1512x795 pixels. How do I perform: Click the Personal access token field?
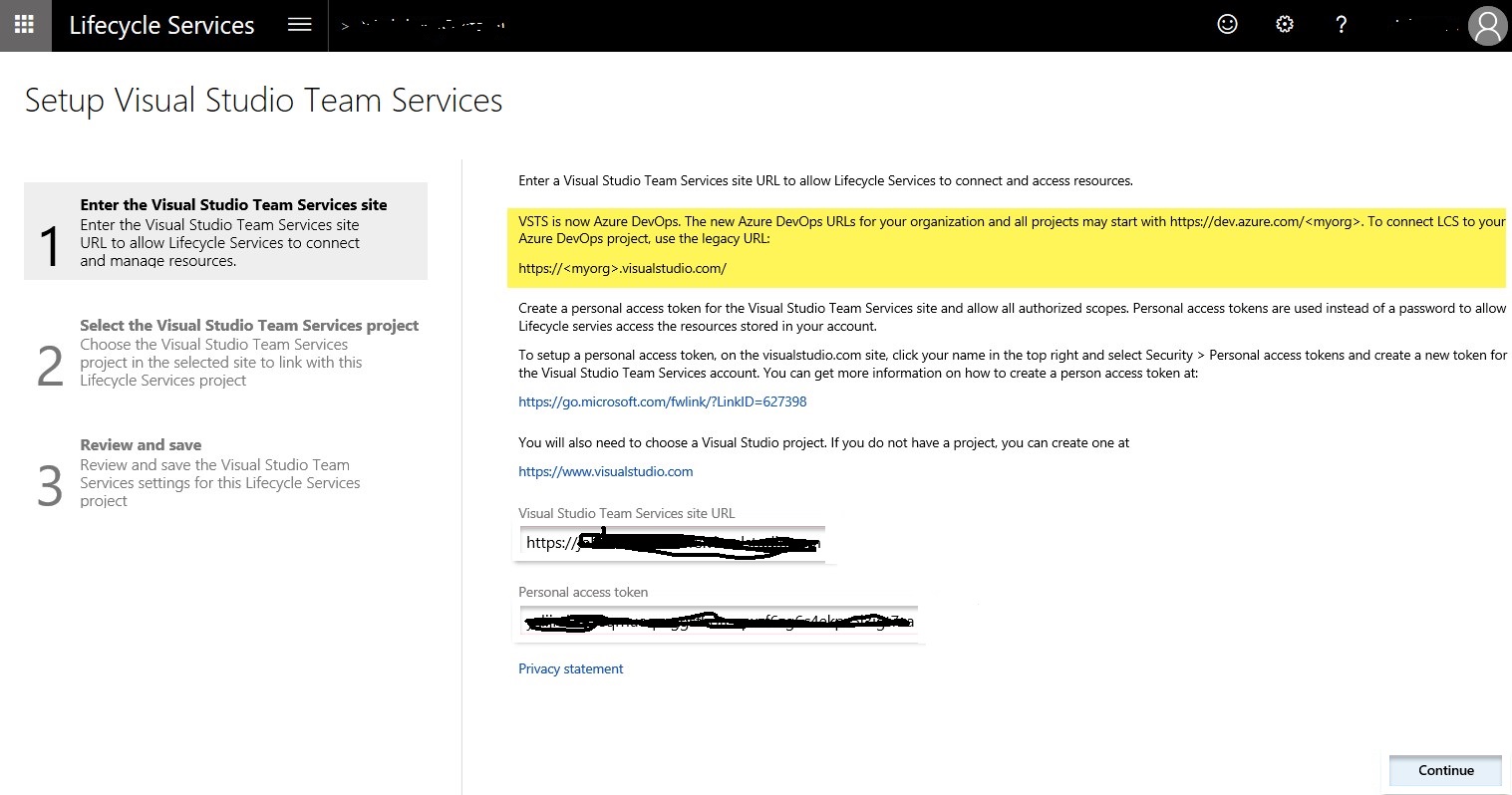pyautogui.click(x=718, y=623)
